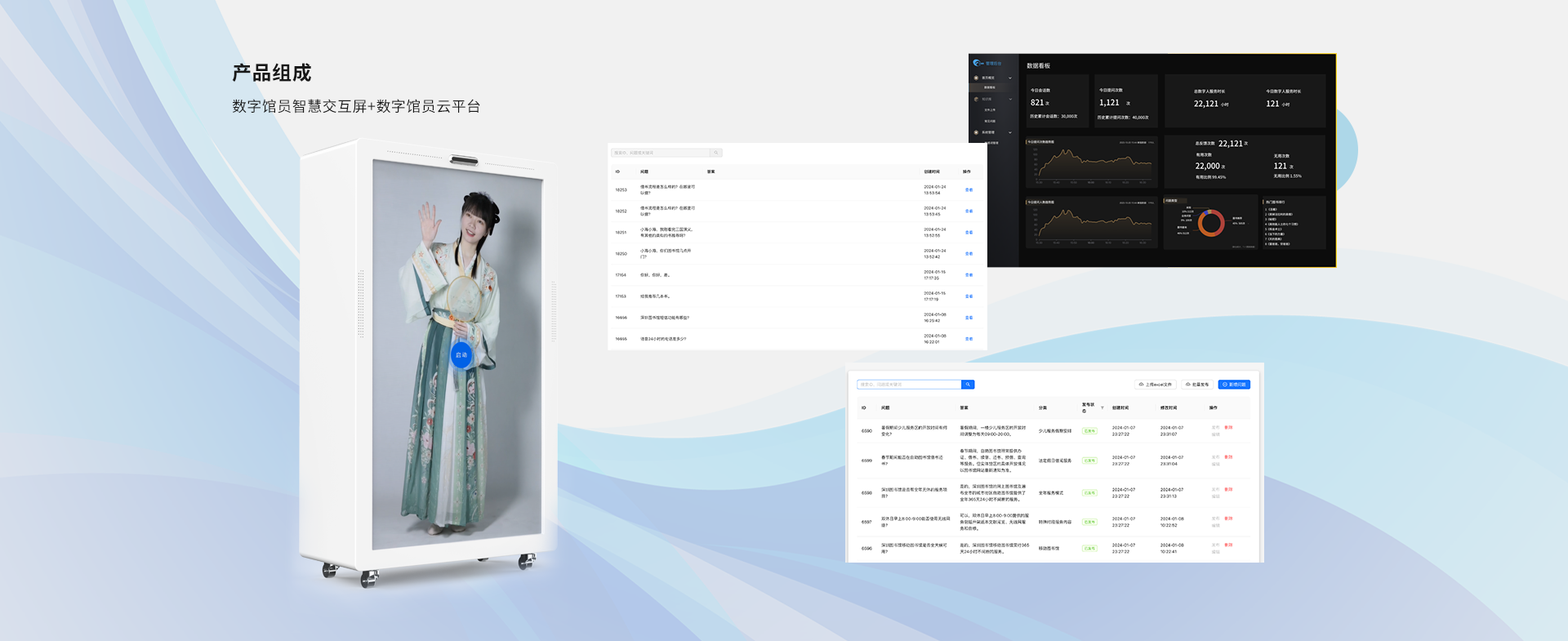Screen dimensions: 1568x641
Task: Click the 批量发布 button
Action: tap(1196, 385)
